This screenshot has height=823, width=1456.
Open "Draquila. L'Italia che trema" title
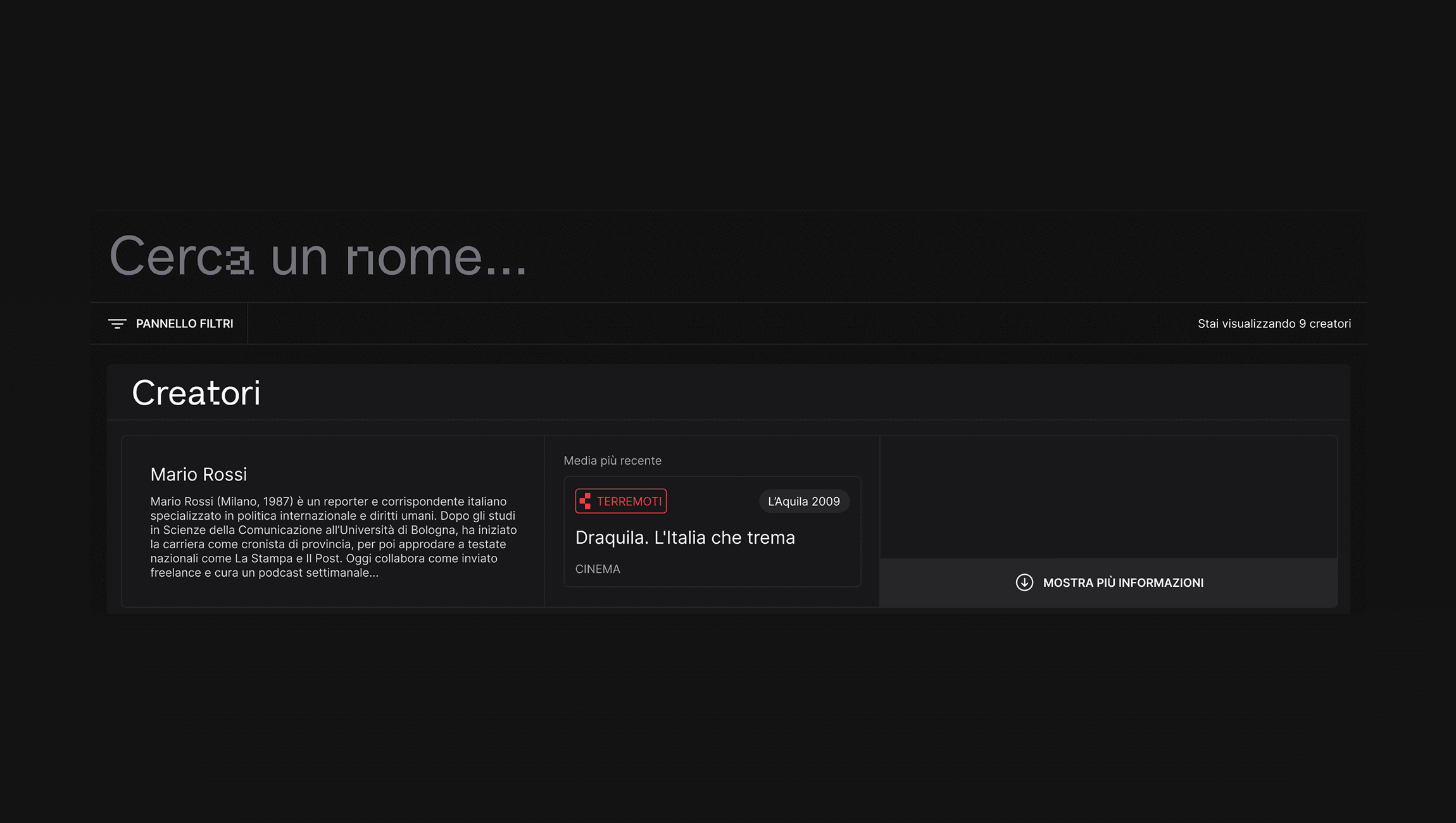684,537
